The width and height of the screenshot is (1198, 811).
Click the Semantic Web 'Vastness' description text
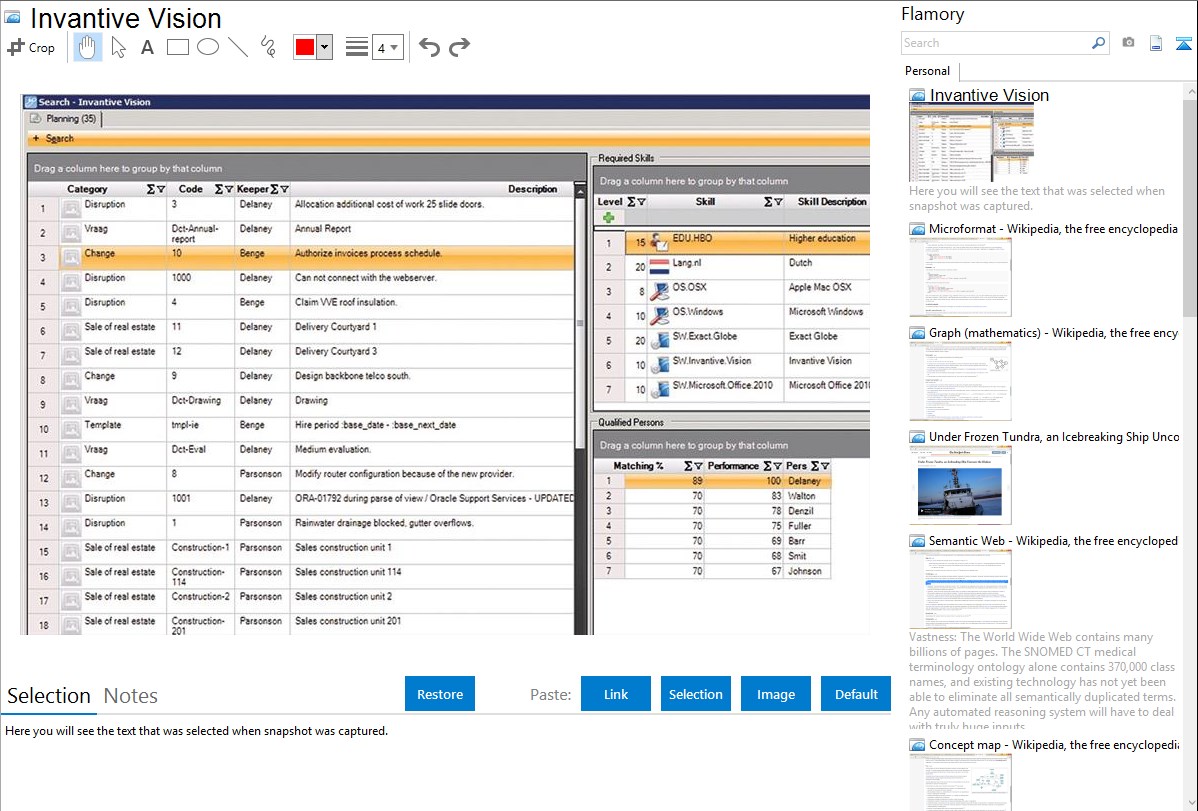coord(1043,682)
